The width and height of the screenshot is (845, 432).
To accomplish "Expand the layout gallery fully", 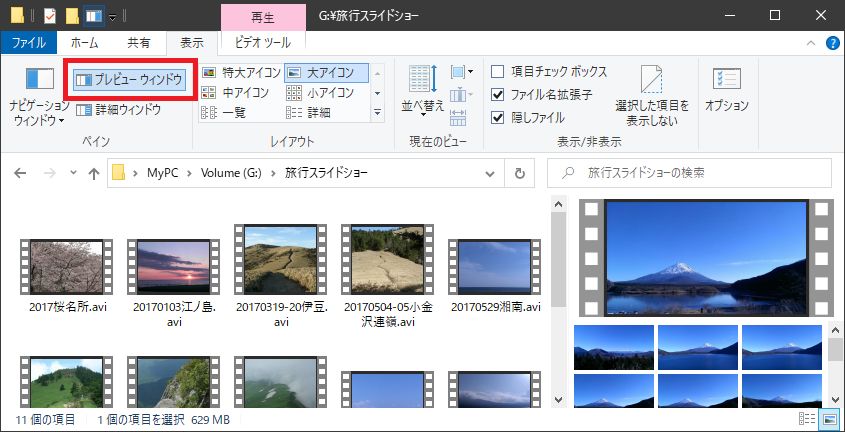I will [377, 113].
